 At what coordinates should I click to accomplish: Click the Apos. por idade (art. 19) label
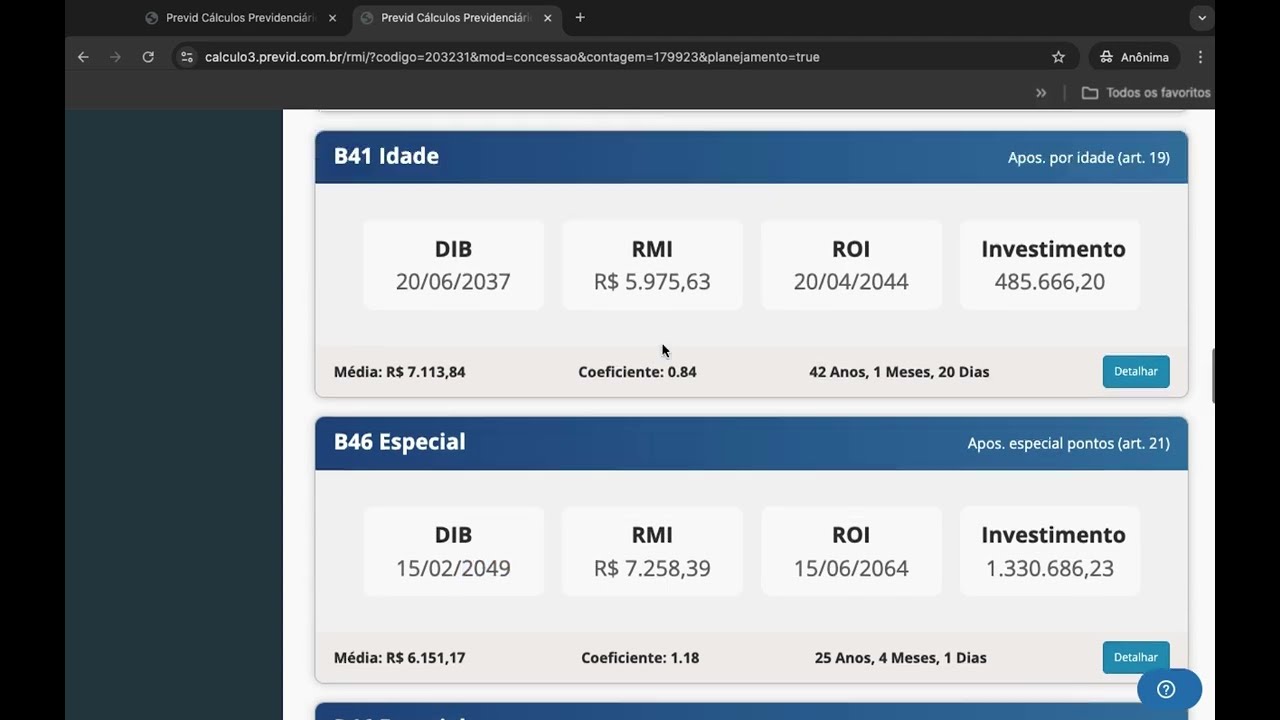(1089, 157)
